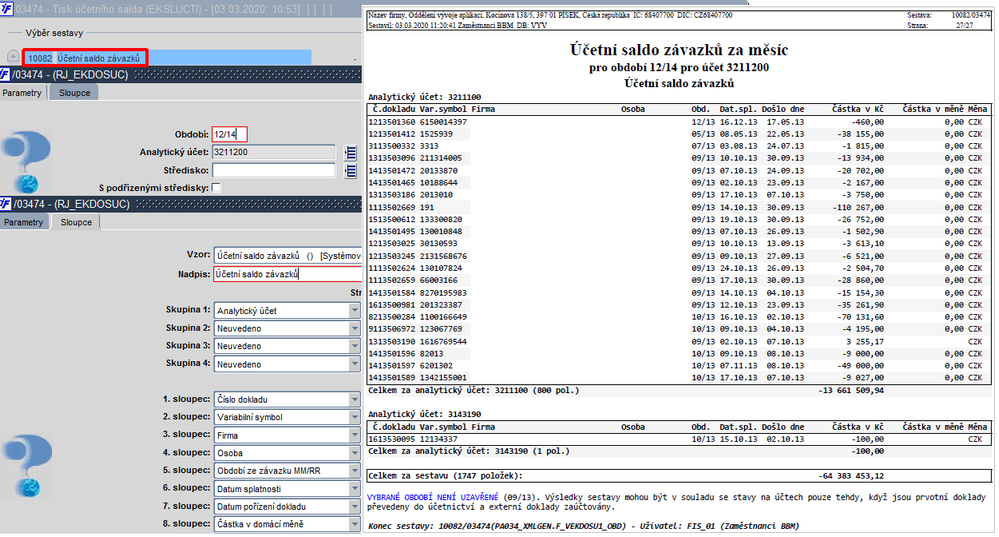Click the list icon beside Středisko field
Image resolution: width=999 pixels, height=537 pixels.
[350, 171]
